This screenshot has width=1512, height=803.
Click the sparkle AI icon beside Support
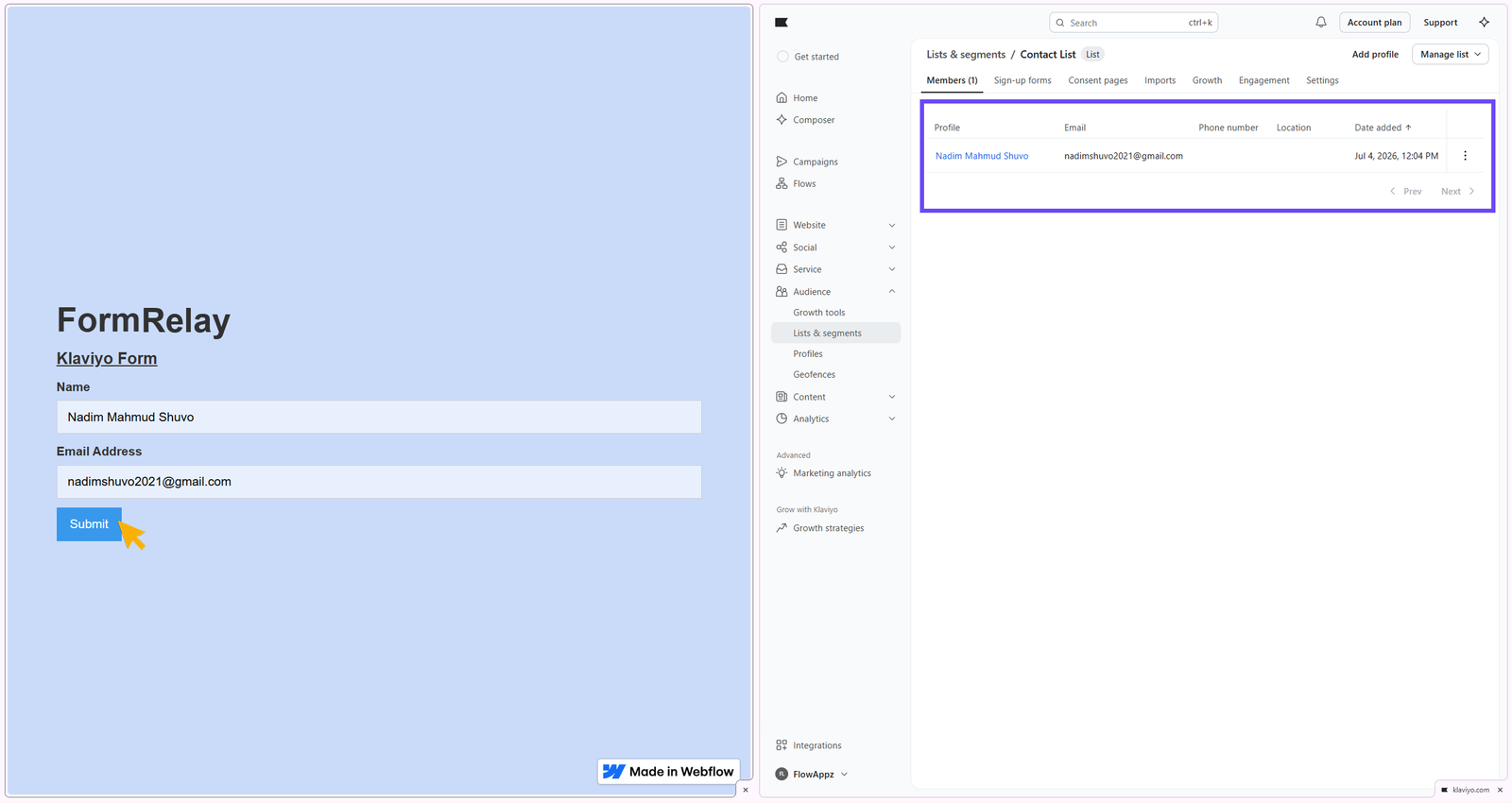pyautogui.click(x=1484, y=22)
